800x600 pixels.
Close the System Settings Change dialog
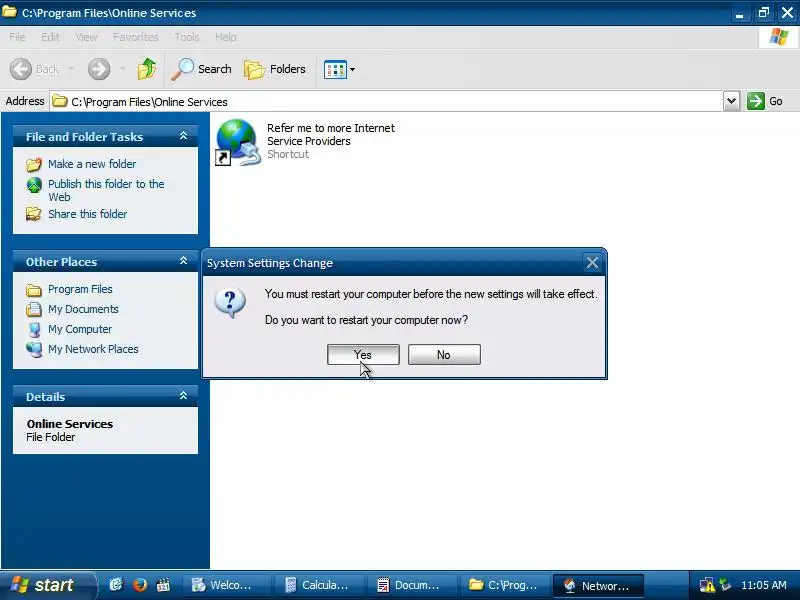tap(592, 263)
